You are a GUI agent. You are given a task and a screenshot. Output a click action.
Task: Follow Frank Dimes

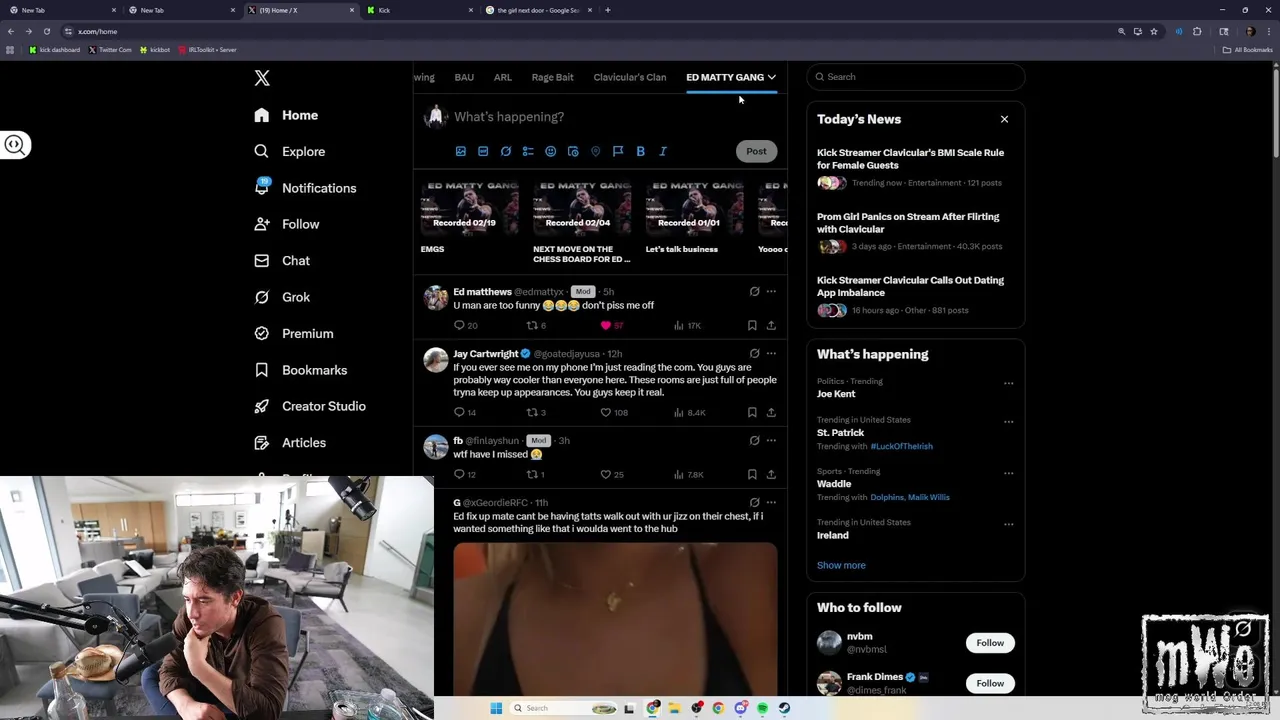point(990,684)
